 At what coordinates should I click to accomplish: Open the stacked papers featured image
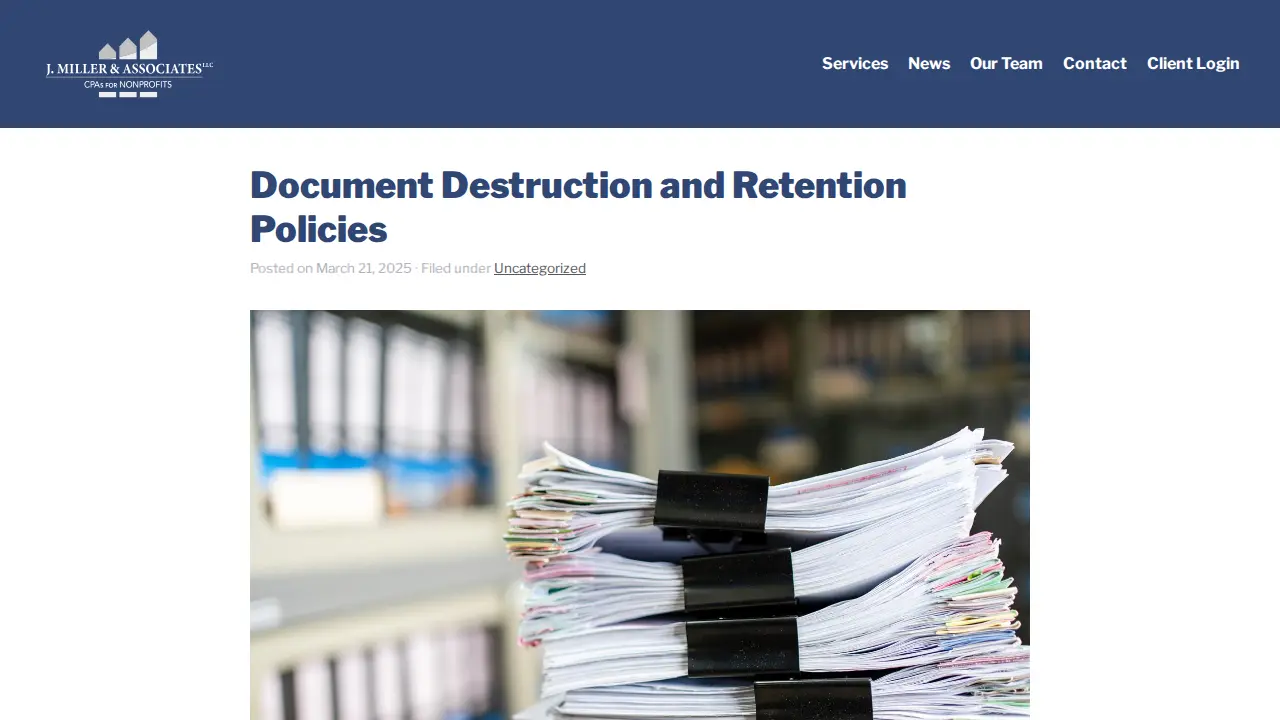pos(640,515)
